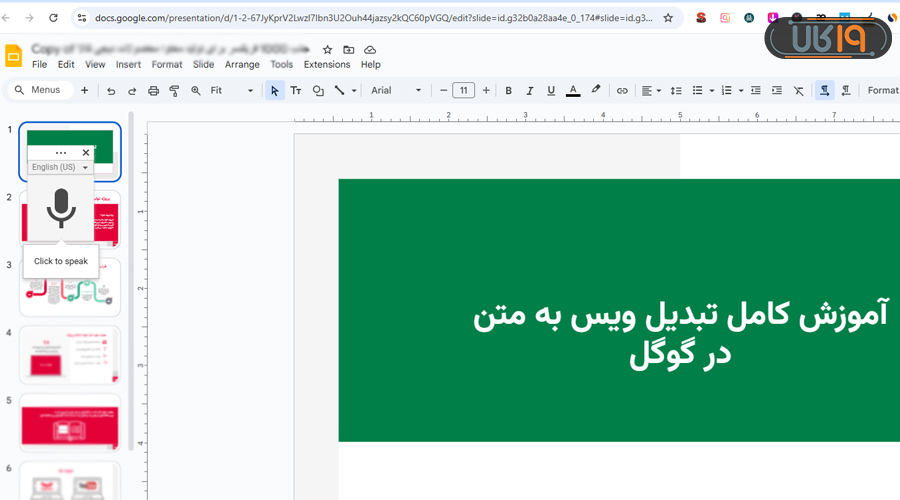Insert a text box with Tt icon
900x500 pixels.
296,91
